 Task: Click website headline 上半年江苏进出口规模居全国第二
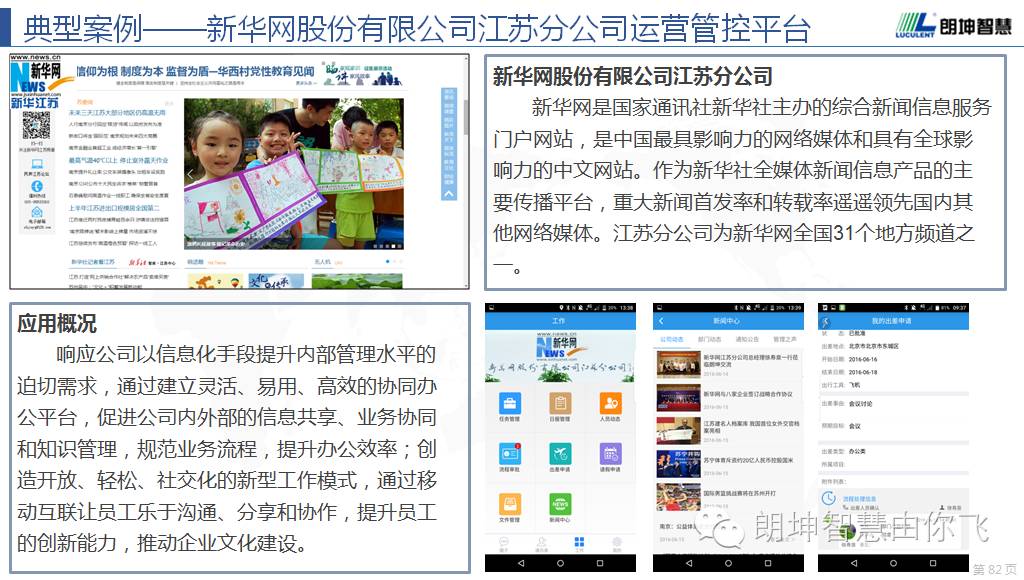click(x=114, y=208)
